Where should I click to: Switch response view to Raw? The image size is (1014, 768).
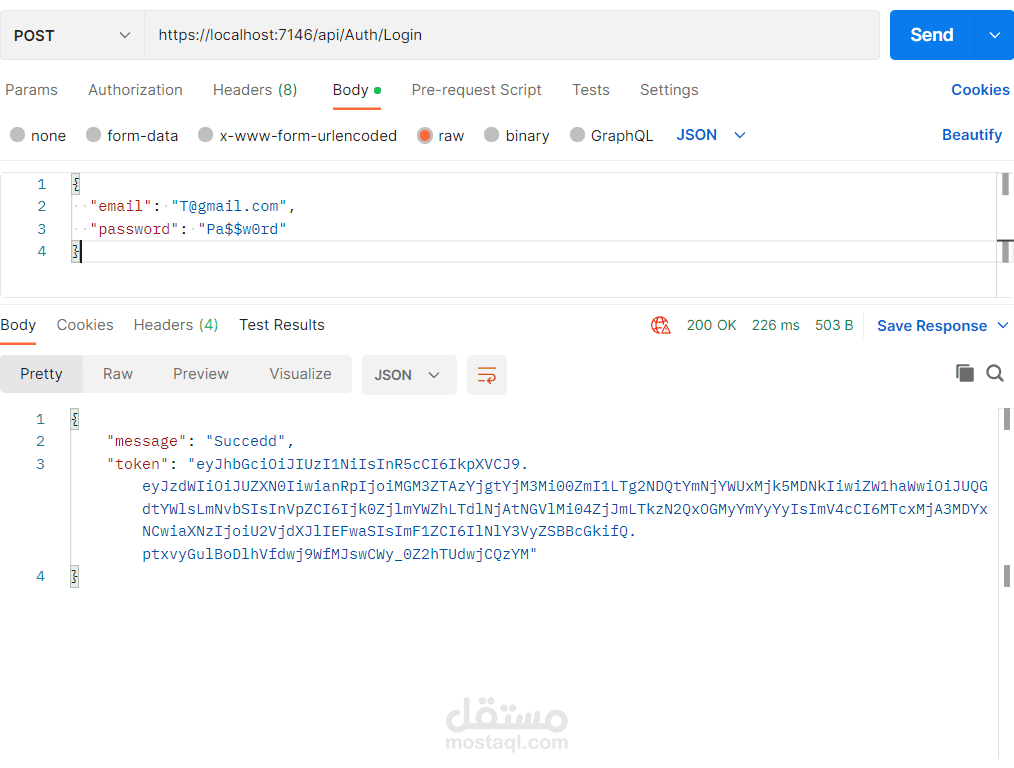point(118,374)
